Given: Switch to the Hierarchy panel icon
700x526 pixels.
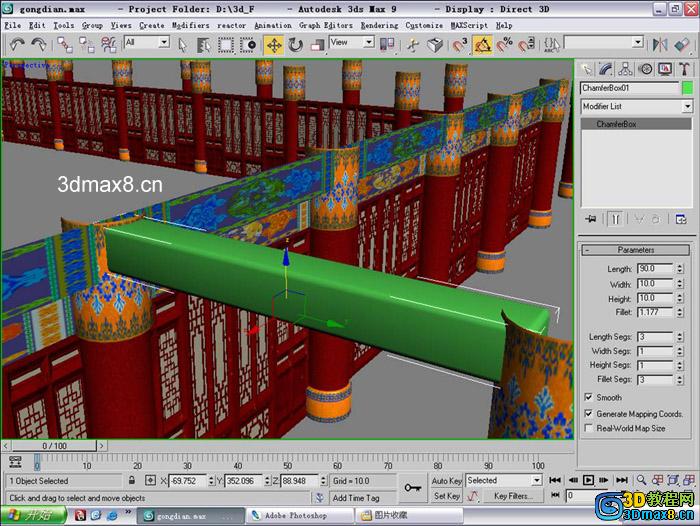Looking at the screenshot, I should [625, 69].
